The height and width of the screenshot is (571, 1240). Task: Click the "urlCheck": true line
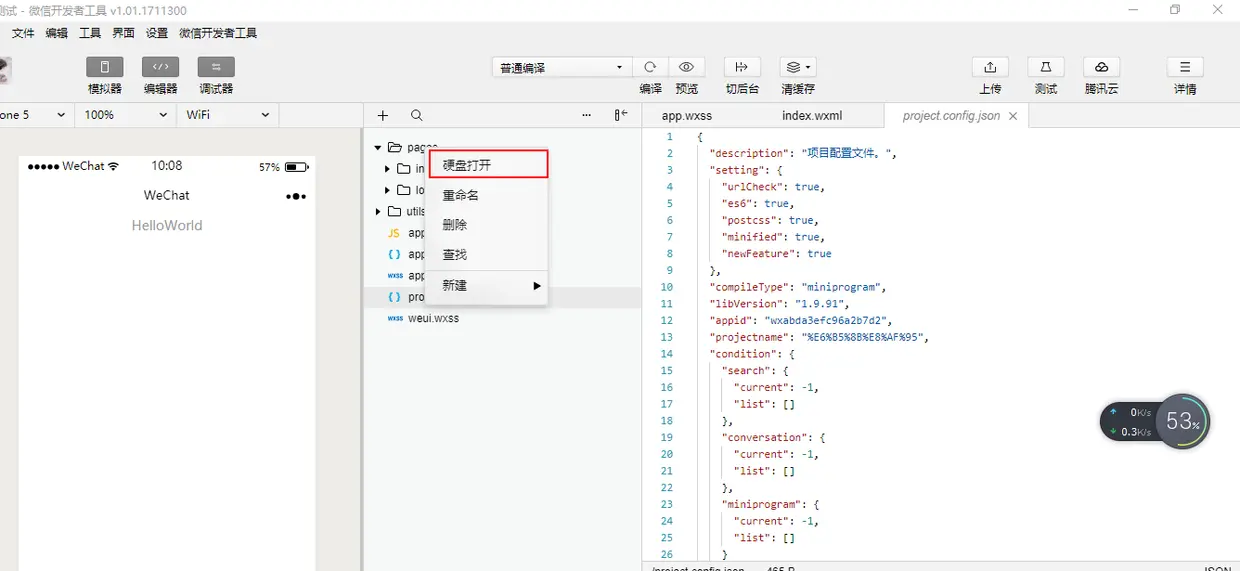pos(773,186)
